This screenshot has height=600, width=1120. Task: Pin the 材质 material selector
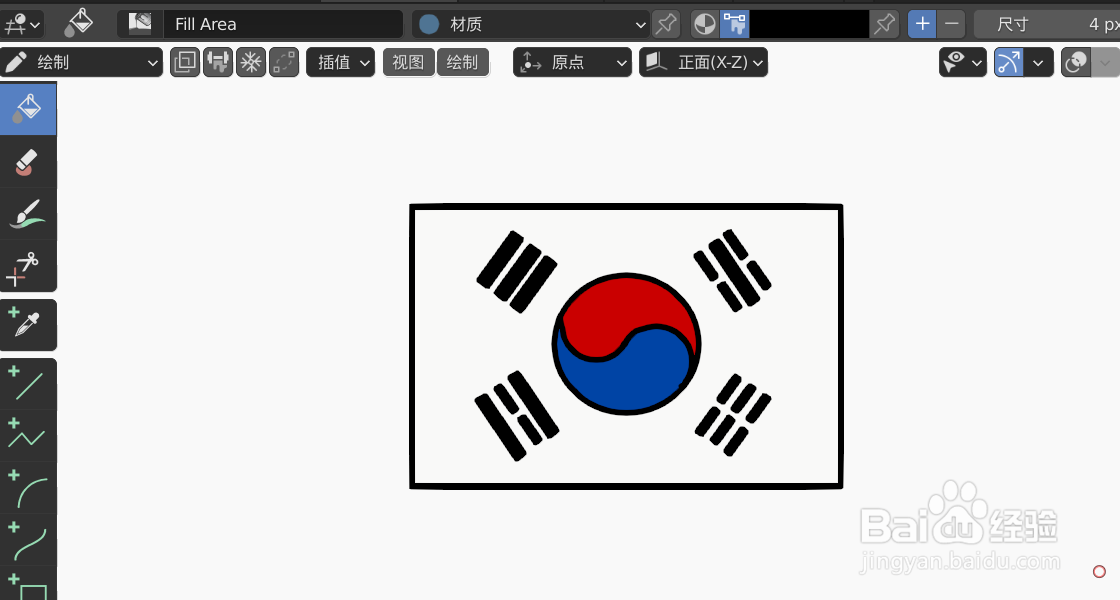[x=666, y=23]
